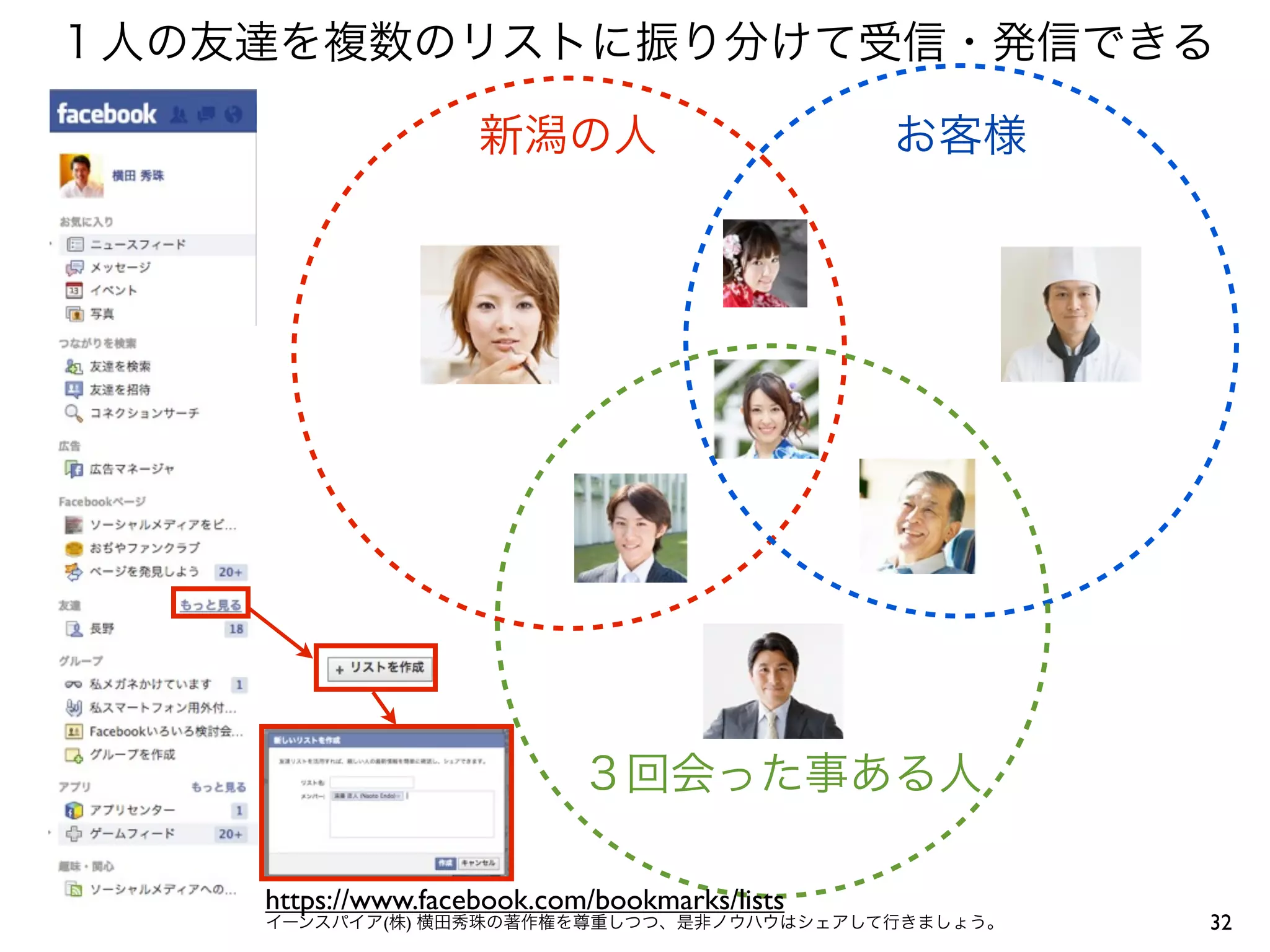Viewport: 1270px width, 952px height.
Task: Open group 私スマートフォン用外付...
Action: pos(163,708)
